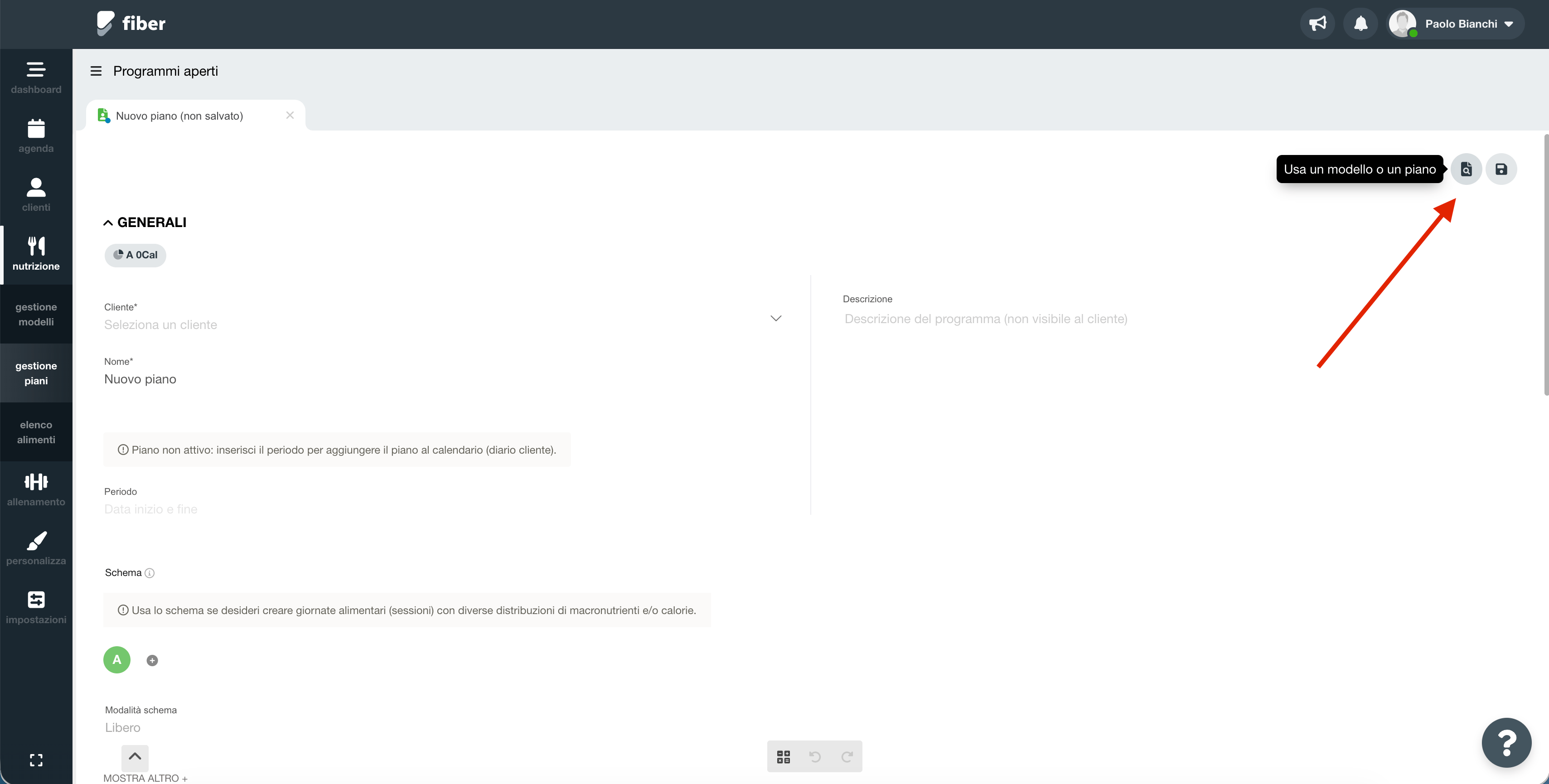Viewport: 1549px width, 784px height.
Task: Click 'Usa un modello o un piano' icon
Action: (x=1466, y=169)
